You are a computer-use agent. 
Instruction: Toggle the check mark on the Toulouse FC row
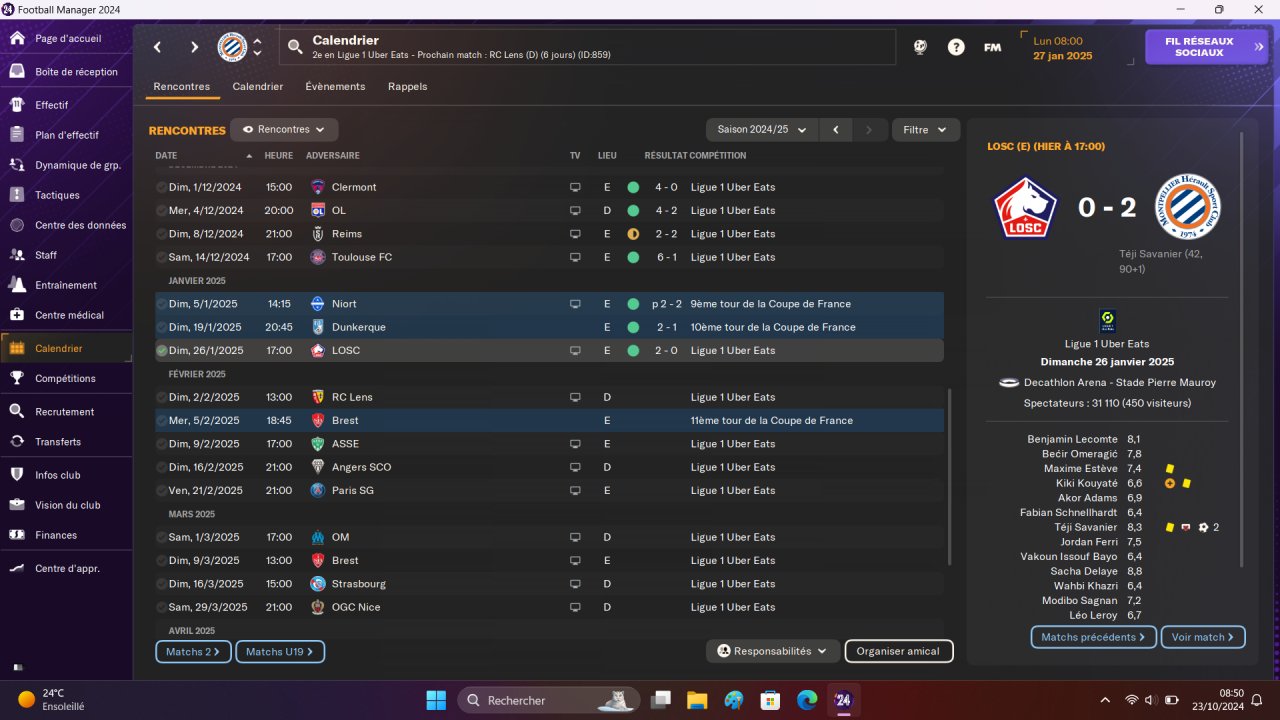[x=162, y=257]
